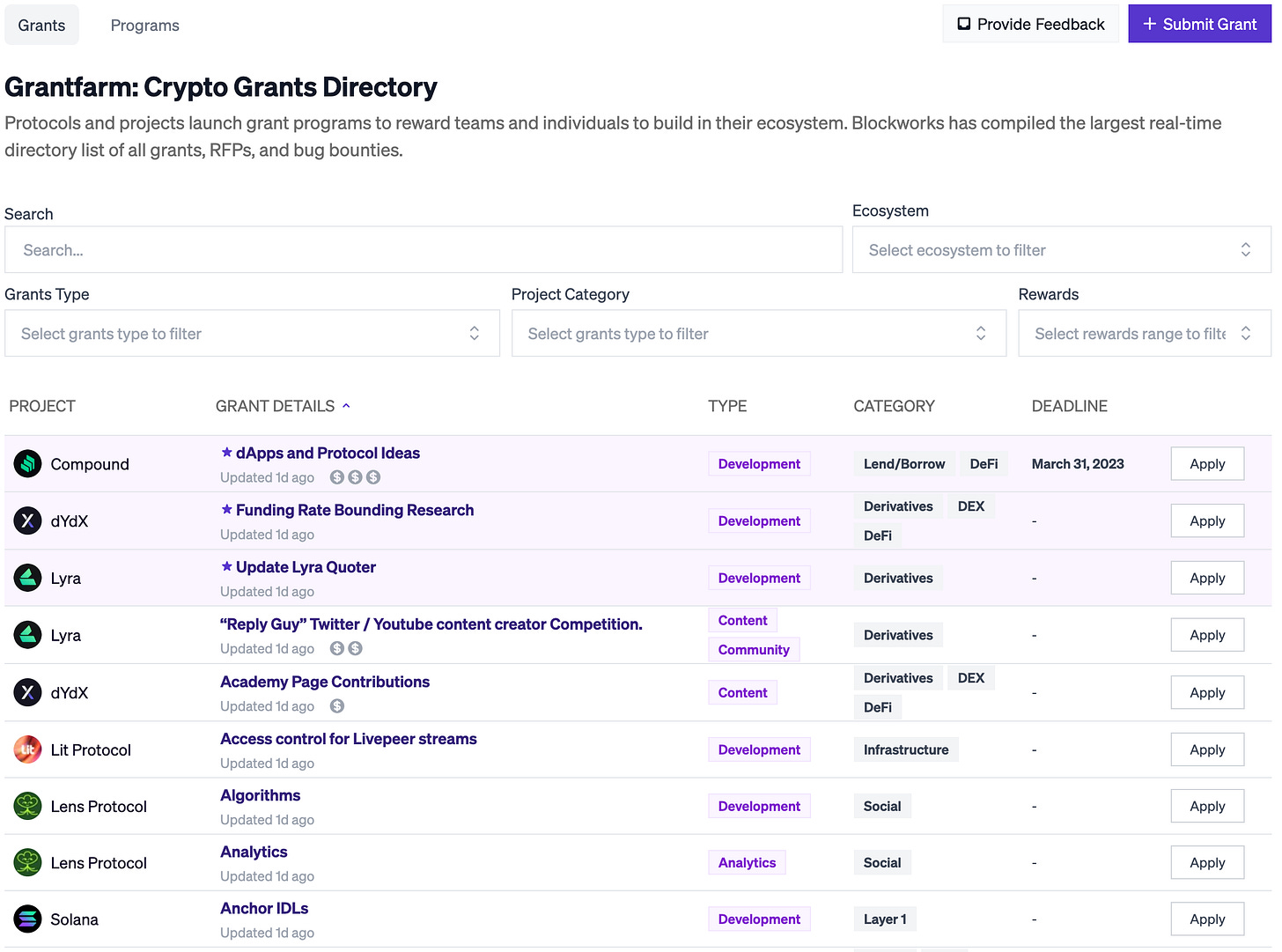Click Provide Feedback button
Image resolution: width=1282 pixels, height=952 pixels.
(x=1031, y=24)
